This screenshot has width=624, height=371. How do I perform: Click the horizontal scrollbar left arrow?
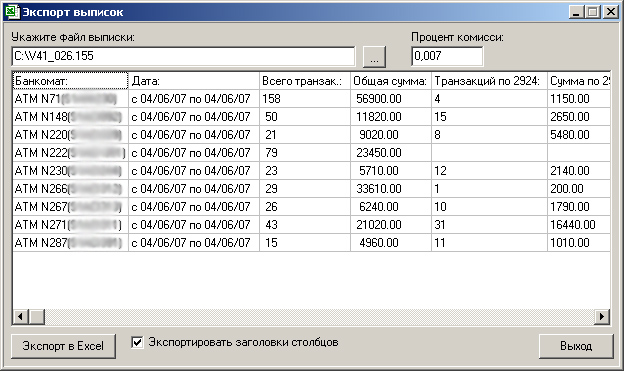[21, 317]
